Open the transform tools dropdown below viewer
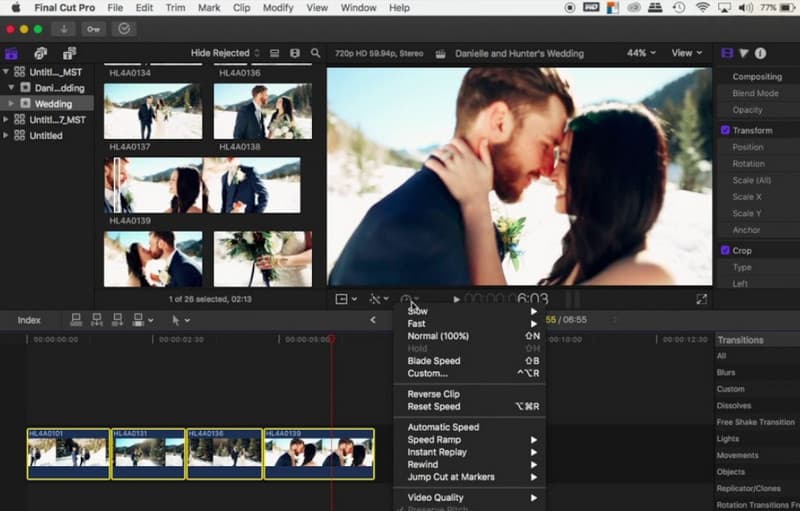This screenshot has width=800, height=511. click(x=346, y=299)
